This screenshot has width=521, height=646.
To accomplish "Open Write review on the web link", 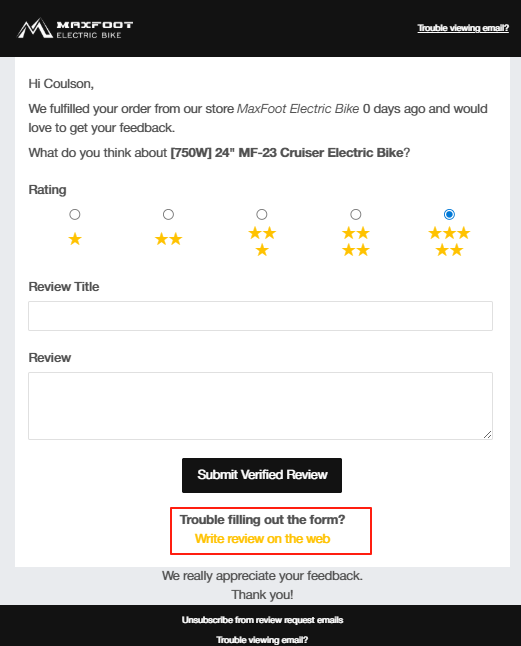I will (262, 539).
